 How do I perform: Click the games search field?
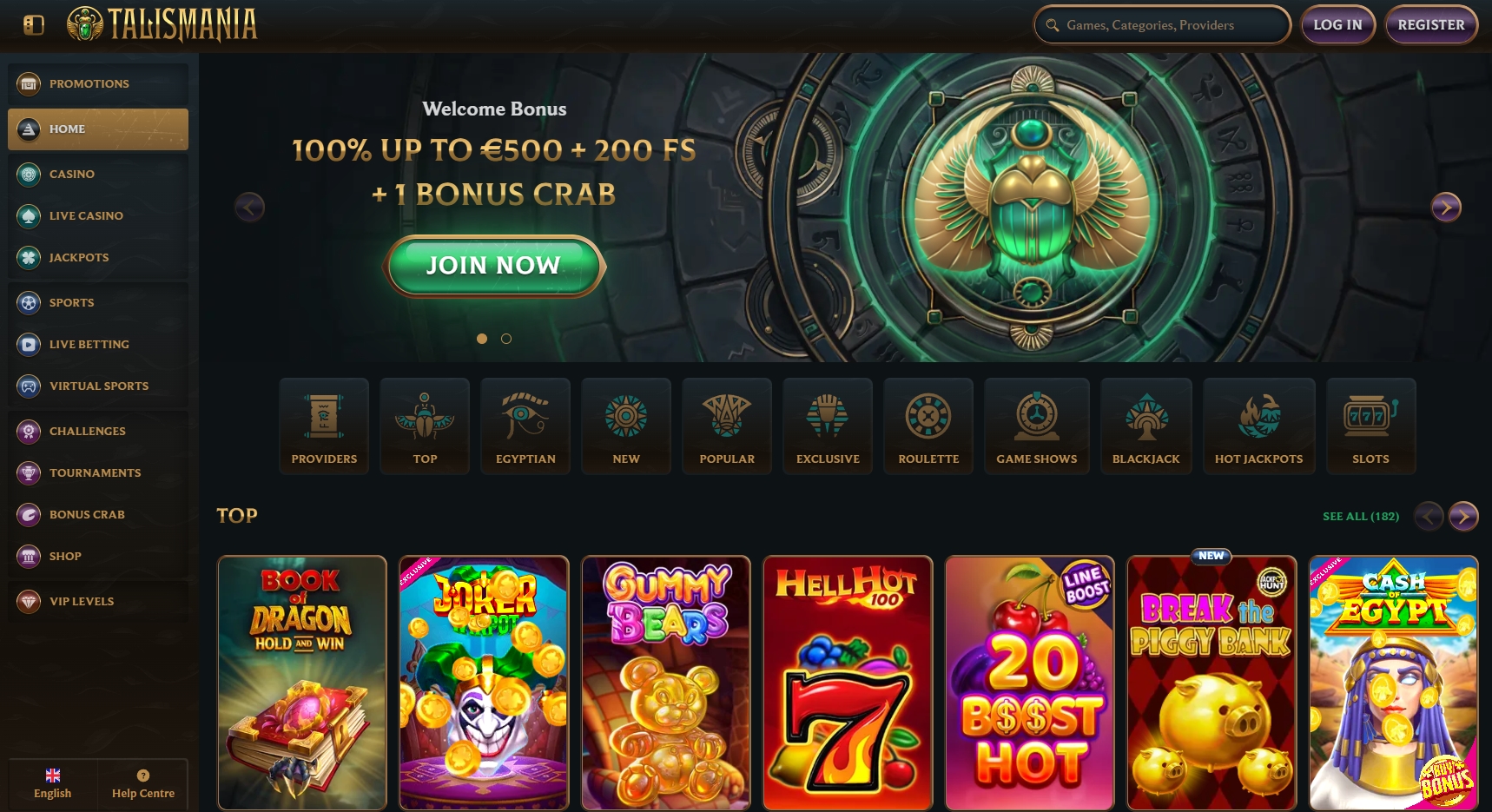pos(1162,25)
